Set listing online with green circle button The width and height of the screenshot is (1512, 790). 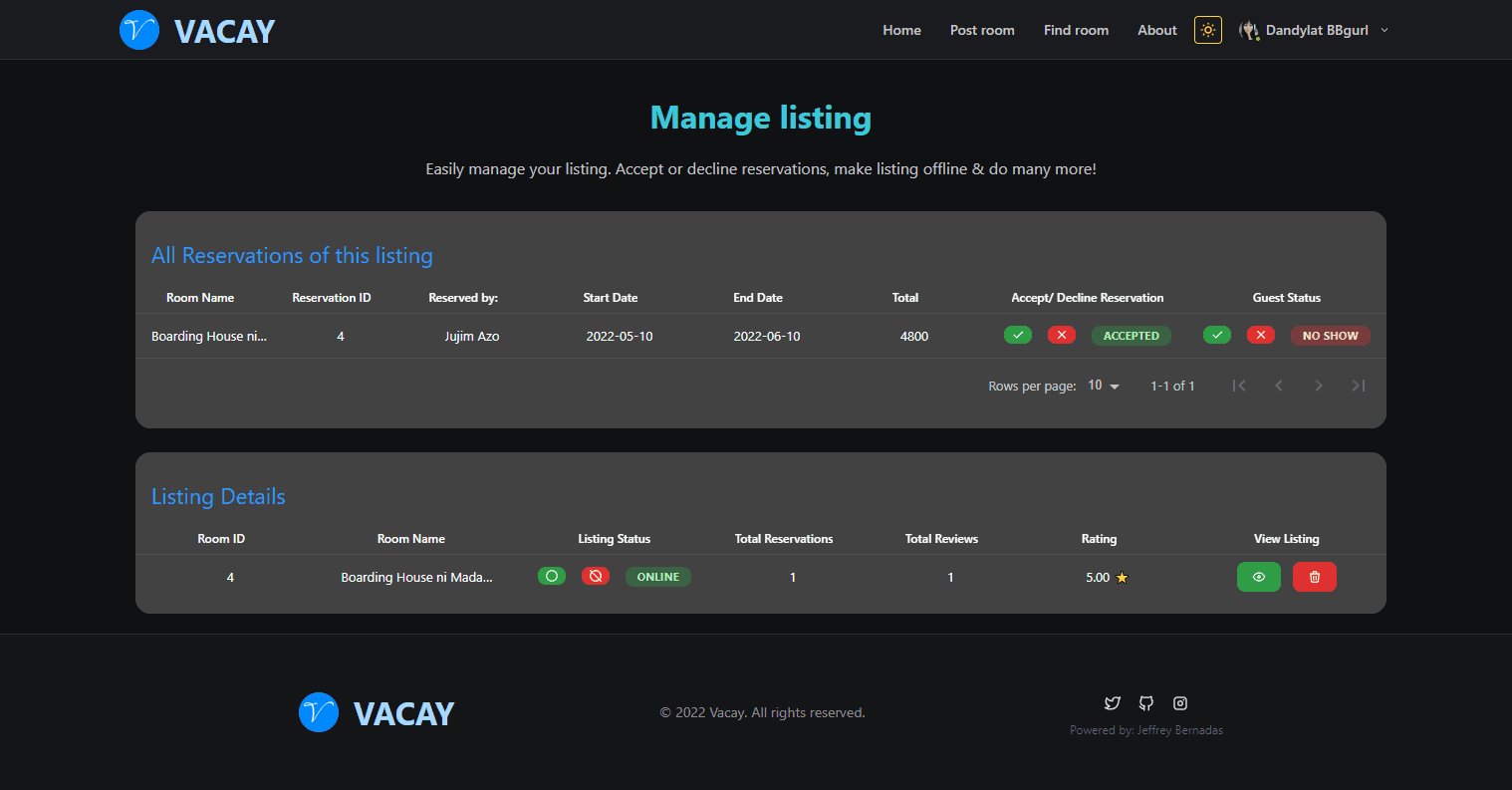pos(551,576)
